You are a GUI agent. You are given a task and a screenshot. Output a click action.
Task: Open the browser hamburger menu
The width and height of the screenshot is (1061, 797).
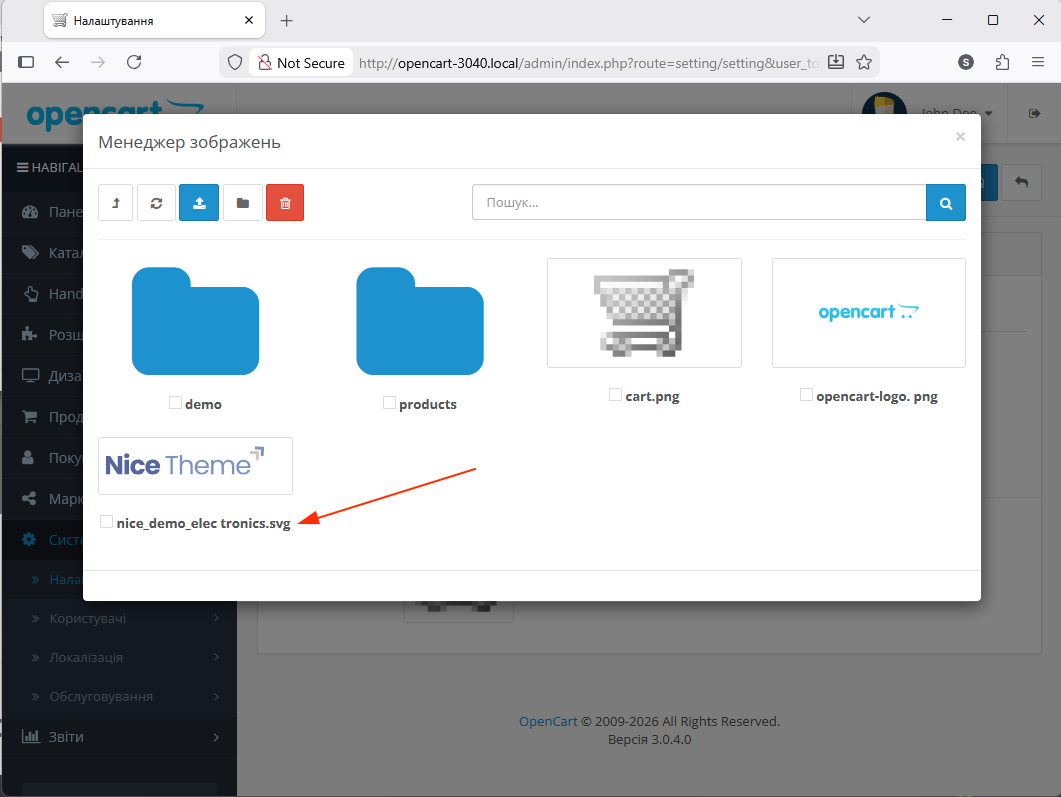pyautogui.click(x=1038, y=62)
